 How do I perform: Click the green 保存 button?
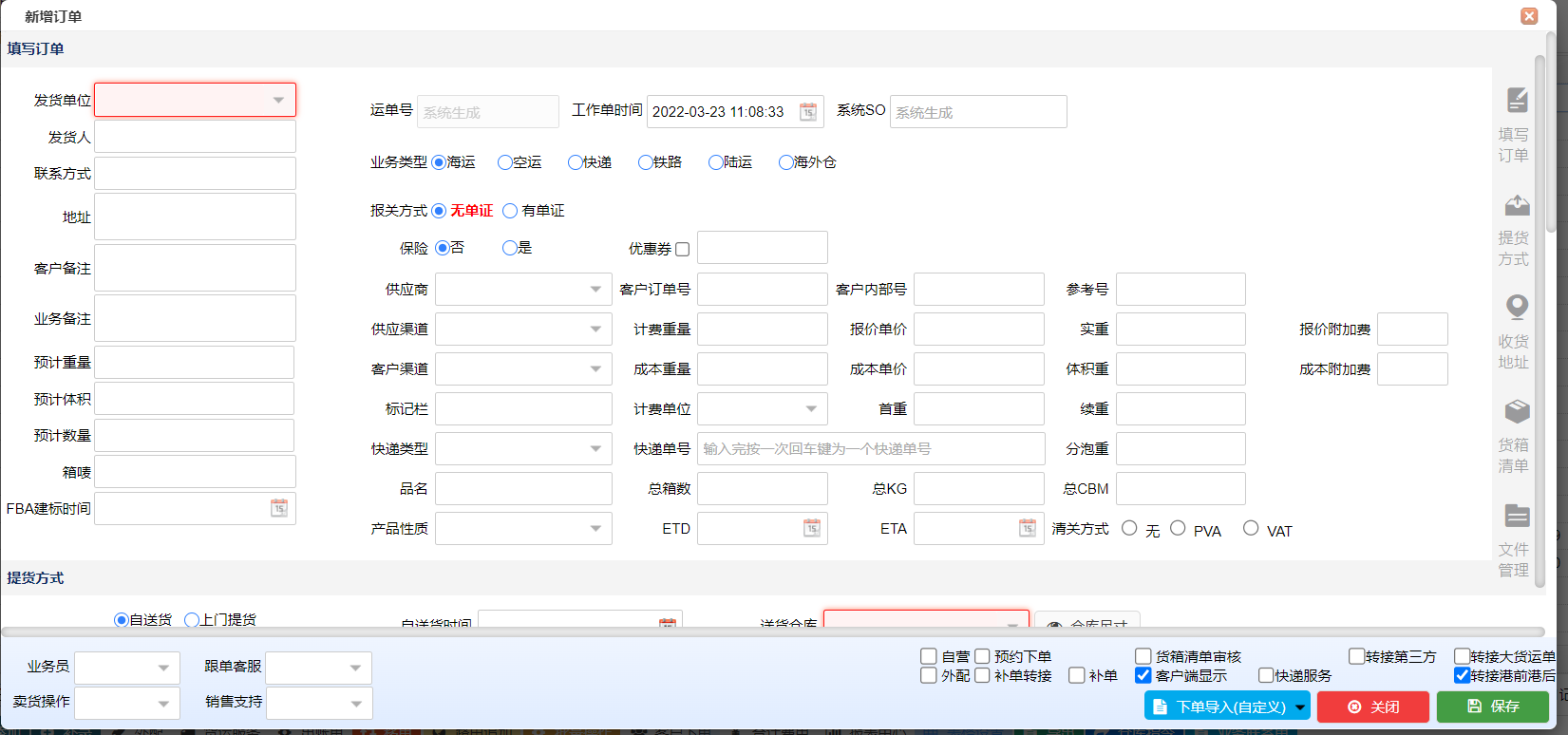[1492, 707]
